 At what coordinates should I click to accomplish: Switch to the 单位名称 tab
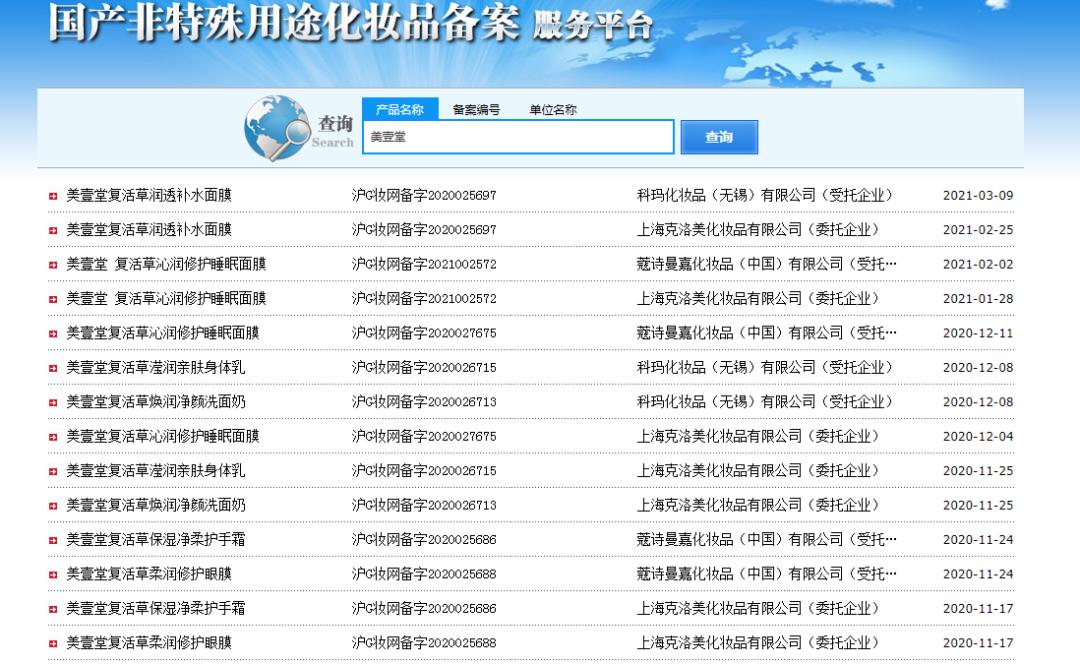pyautogui.click(x=553, y=110)
